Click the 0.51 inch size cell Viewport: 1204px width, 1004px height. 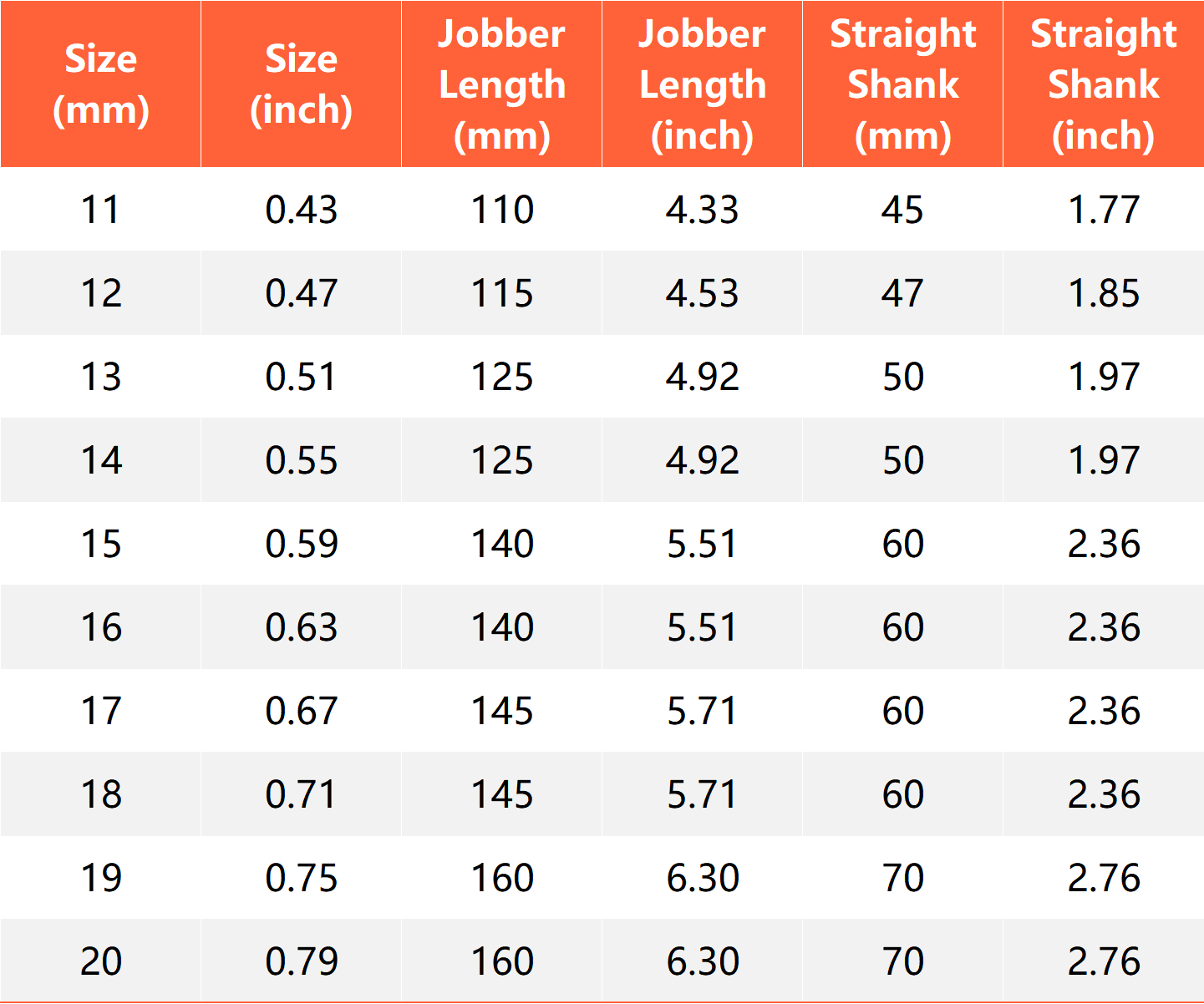pos(301,377)
